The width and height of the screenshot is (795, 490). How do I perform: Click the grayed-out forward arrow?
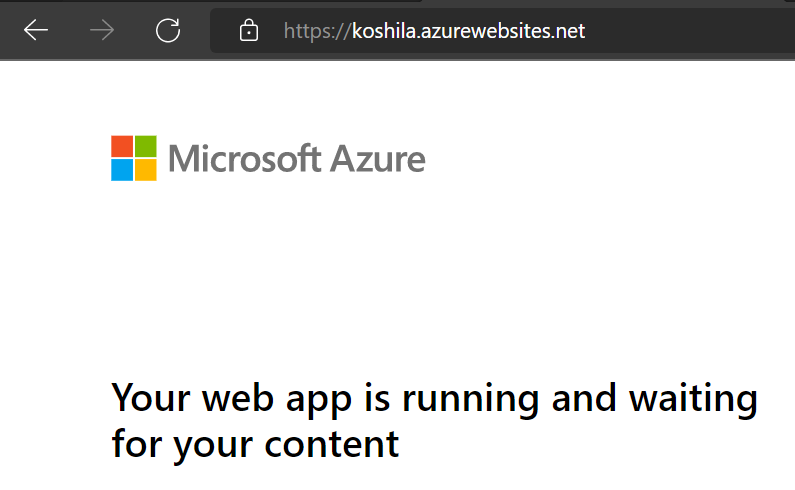(x=102, y=30)
